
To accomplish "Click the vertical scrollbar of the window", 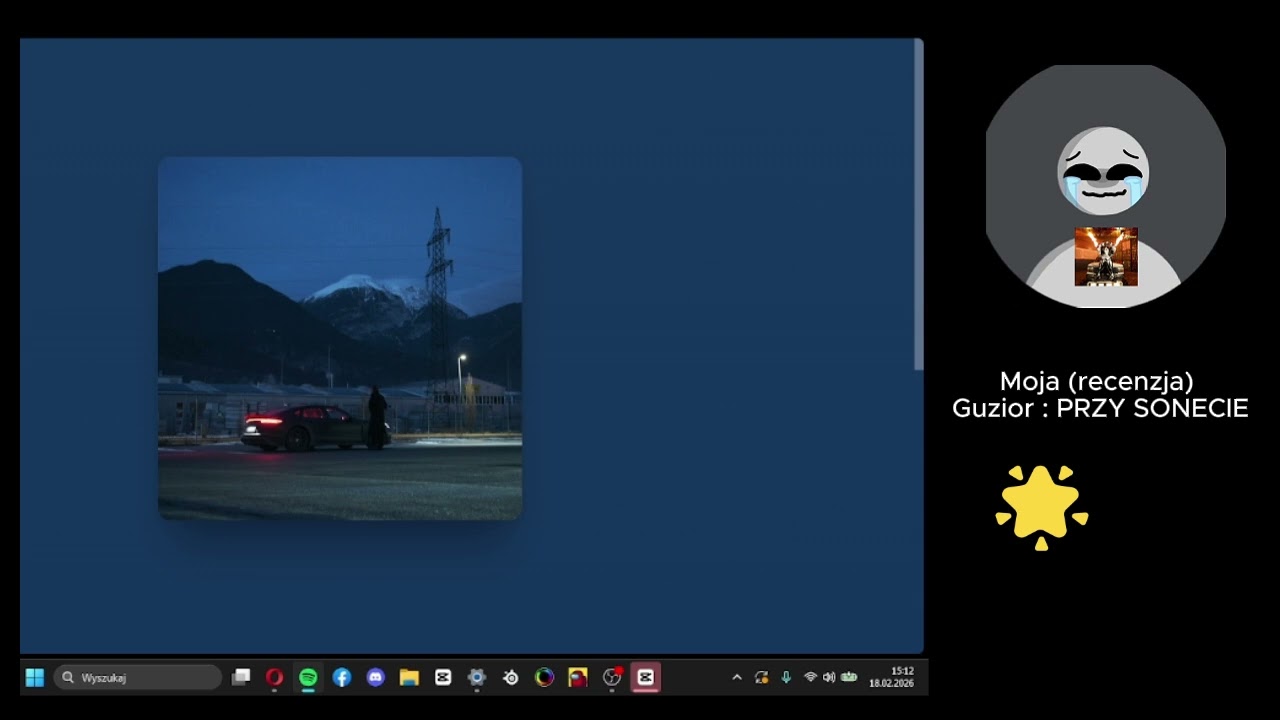I will pos(919,205).
